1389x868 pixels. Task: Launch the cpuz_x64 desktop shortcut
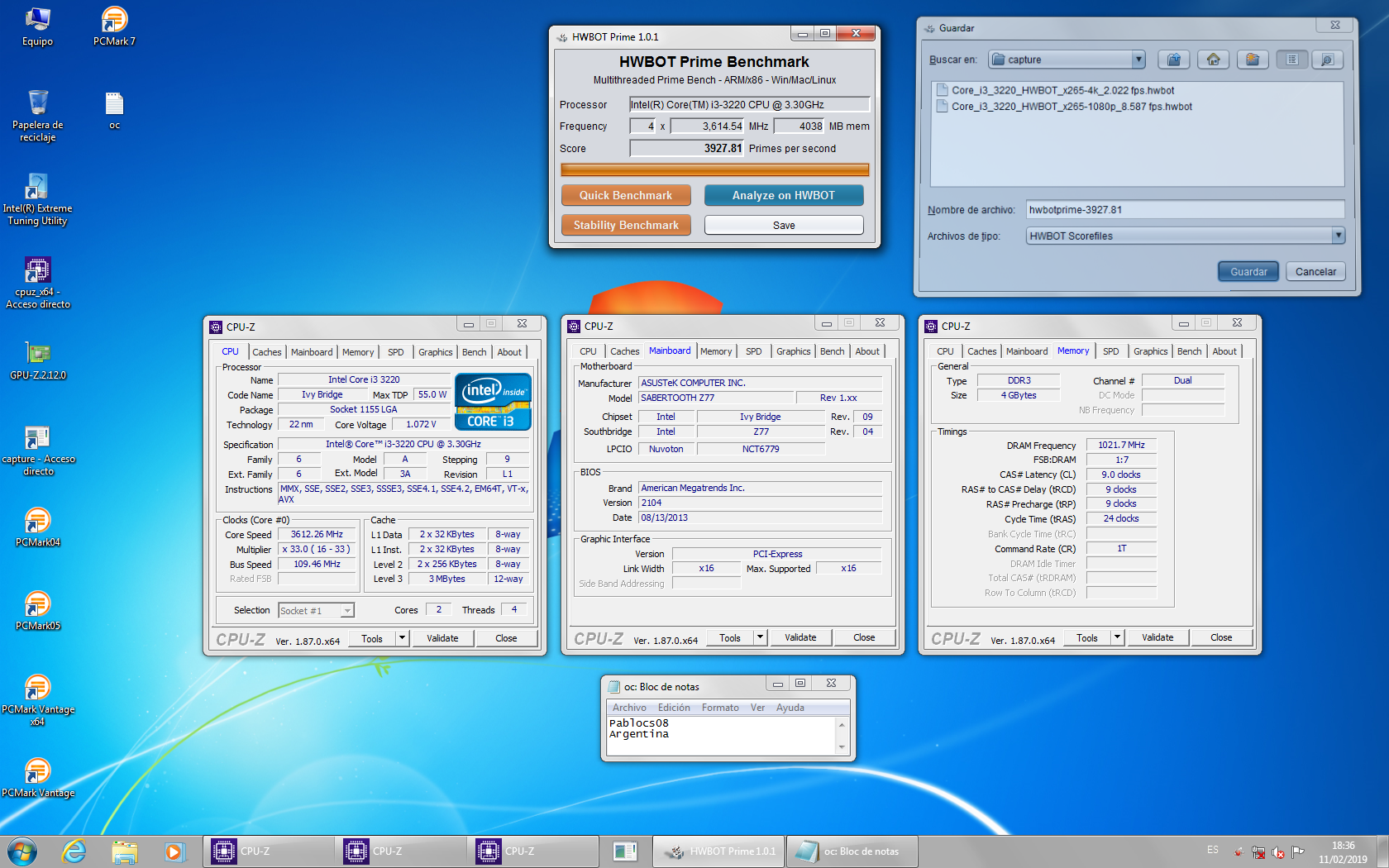click(37, 283)
